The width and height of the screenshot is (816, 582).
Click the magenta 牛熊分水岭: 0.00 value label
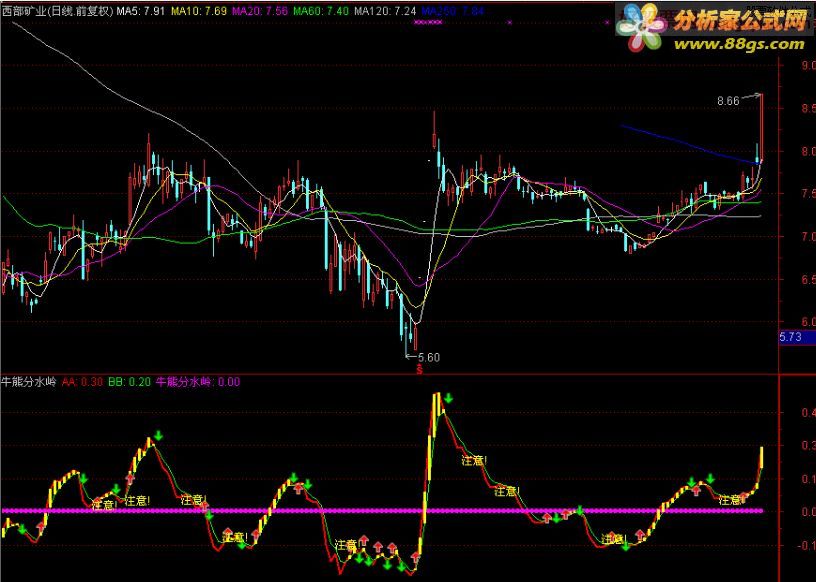(198, 382)
